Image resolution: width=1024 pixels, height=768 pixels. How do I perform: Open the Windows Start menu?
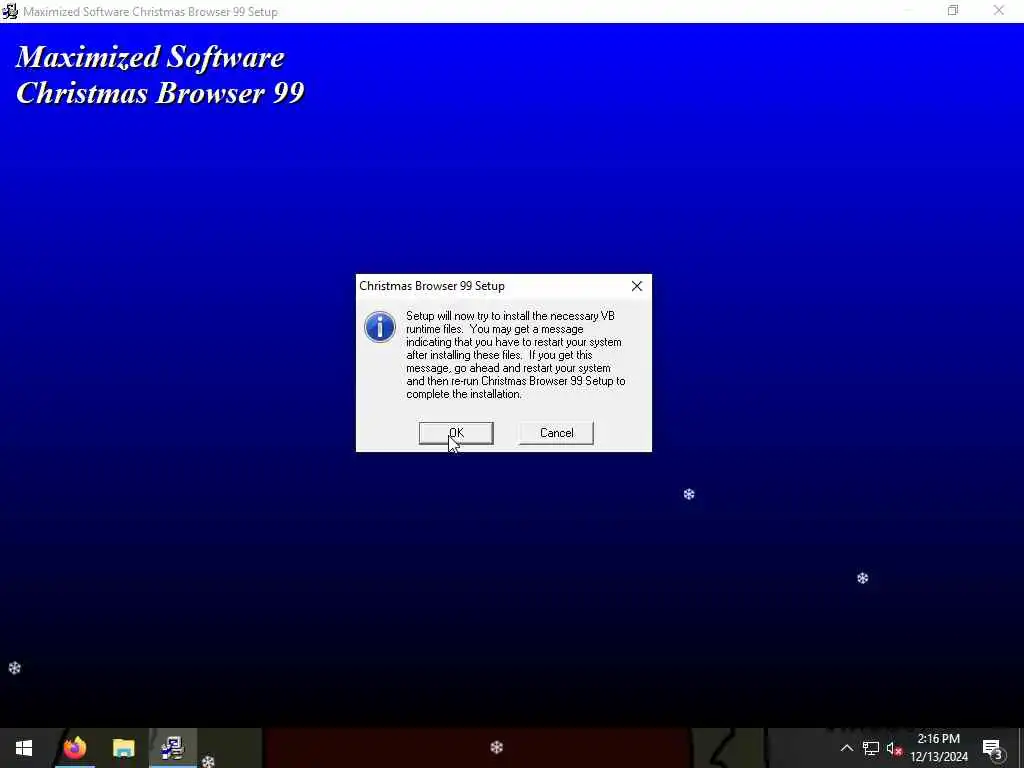24,748
